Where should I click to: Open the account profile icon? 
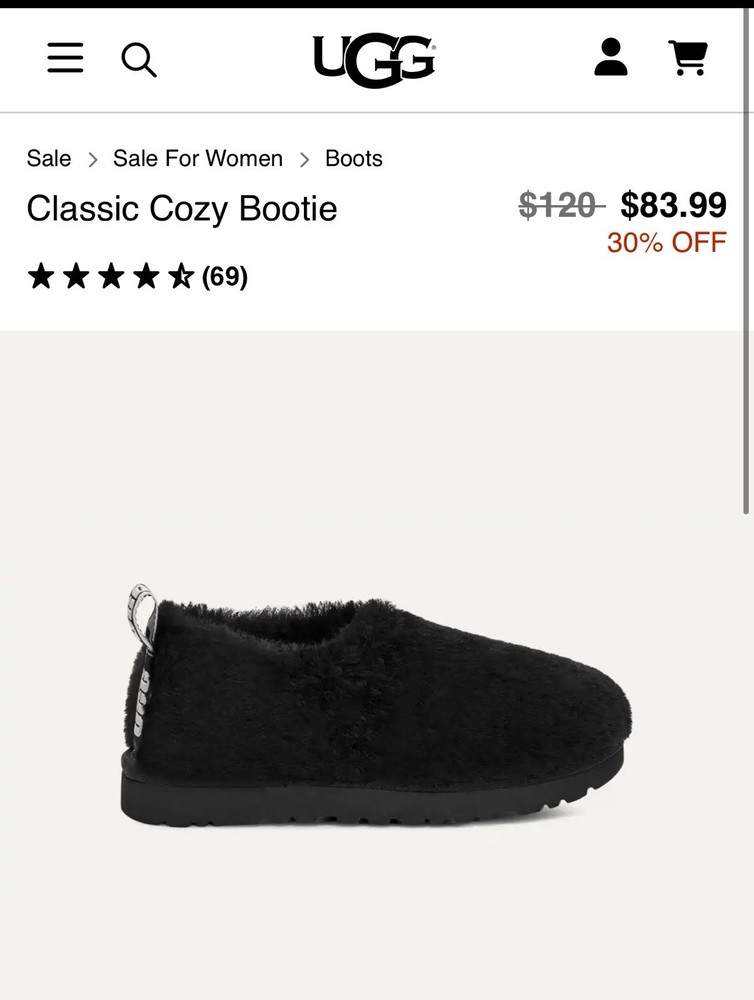(x=611, y=58)
